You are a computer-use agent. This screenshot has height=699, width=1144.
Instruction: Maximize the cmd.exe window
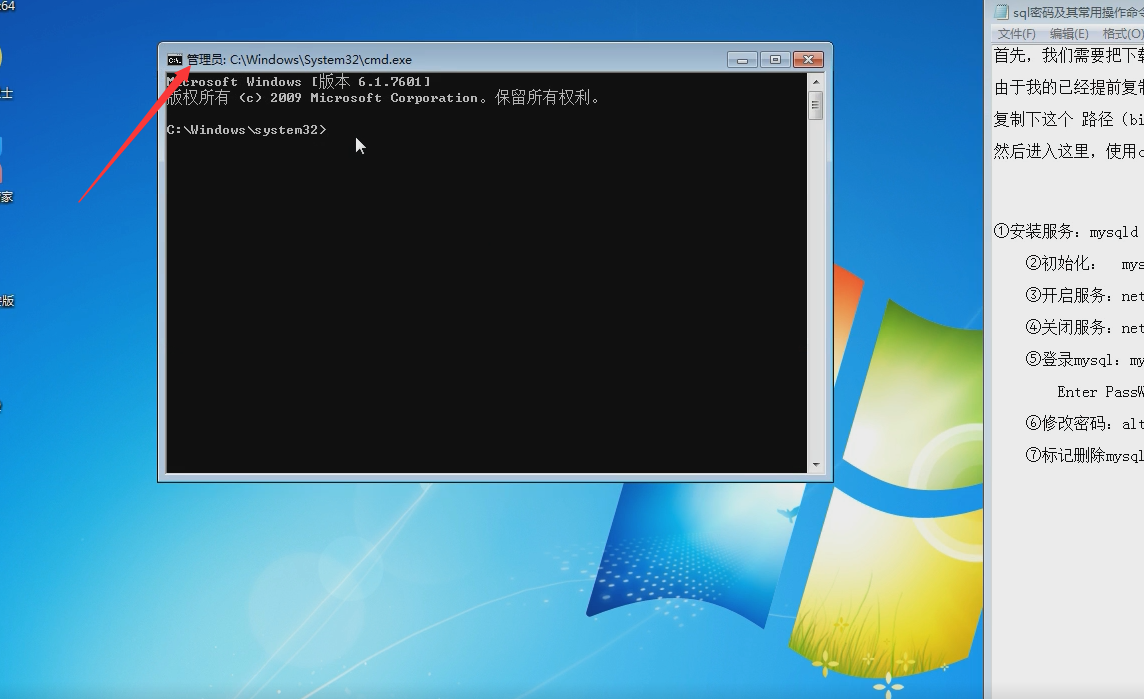pos(775,60)
